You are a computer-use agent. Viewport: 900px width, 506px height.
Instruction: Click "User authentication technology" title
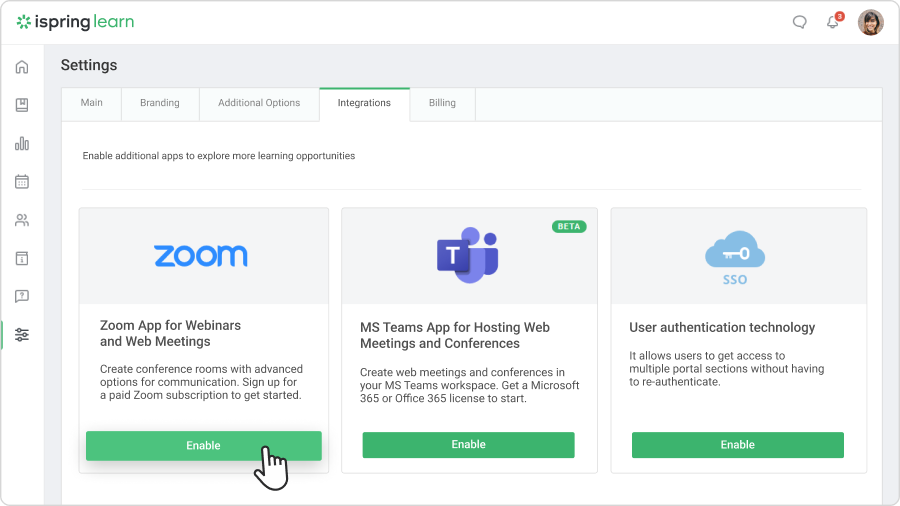coord(722,328)
